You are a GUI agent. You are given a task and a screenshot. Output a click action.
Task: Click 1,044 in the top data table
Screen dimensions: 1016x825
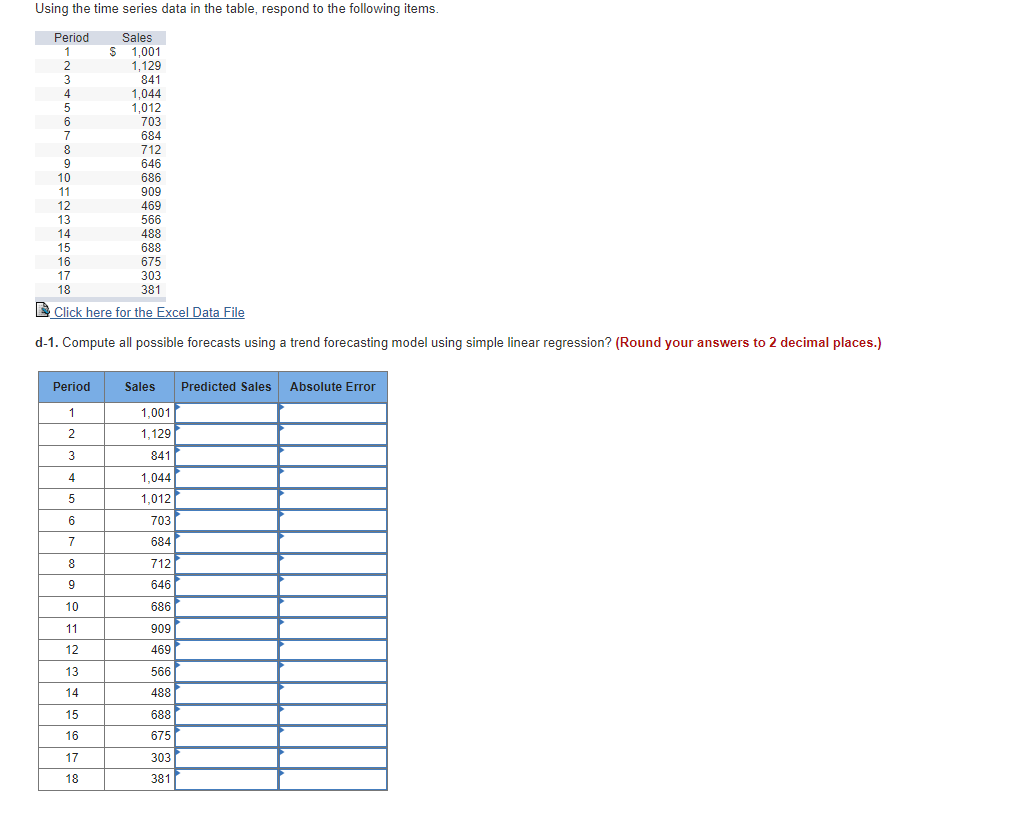(146, 94)
